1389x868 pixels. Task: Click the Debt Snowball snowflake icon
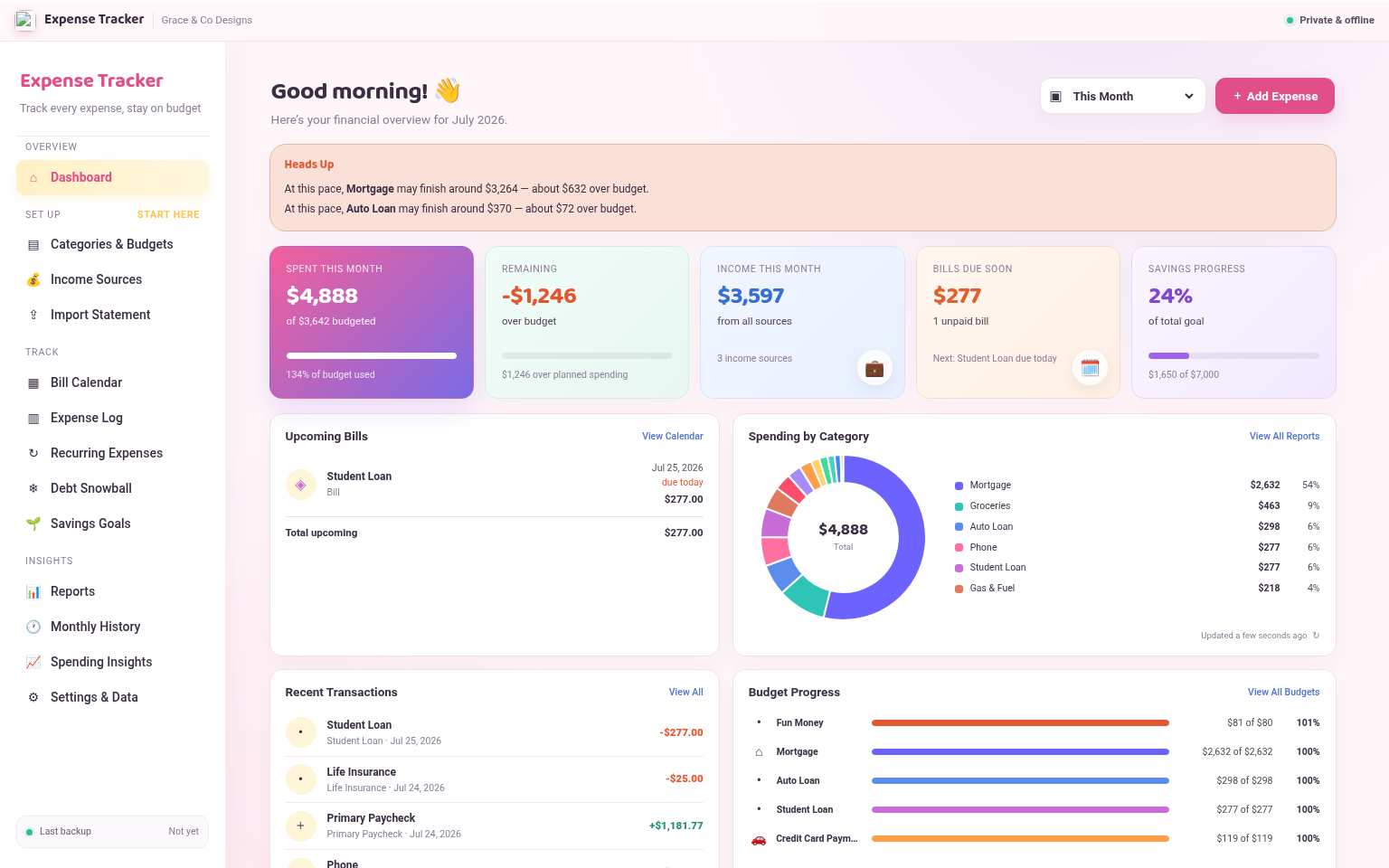coord(33,488)
